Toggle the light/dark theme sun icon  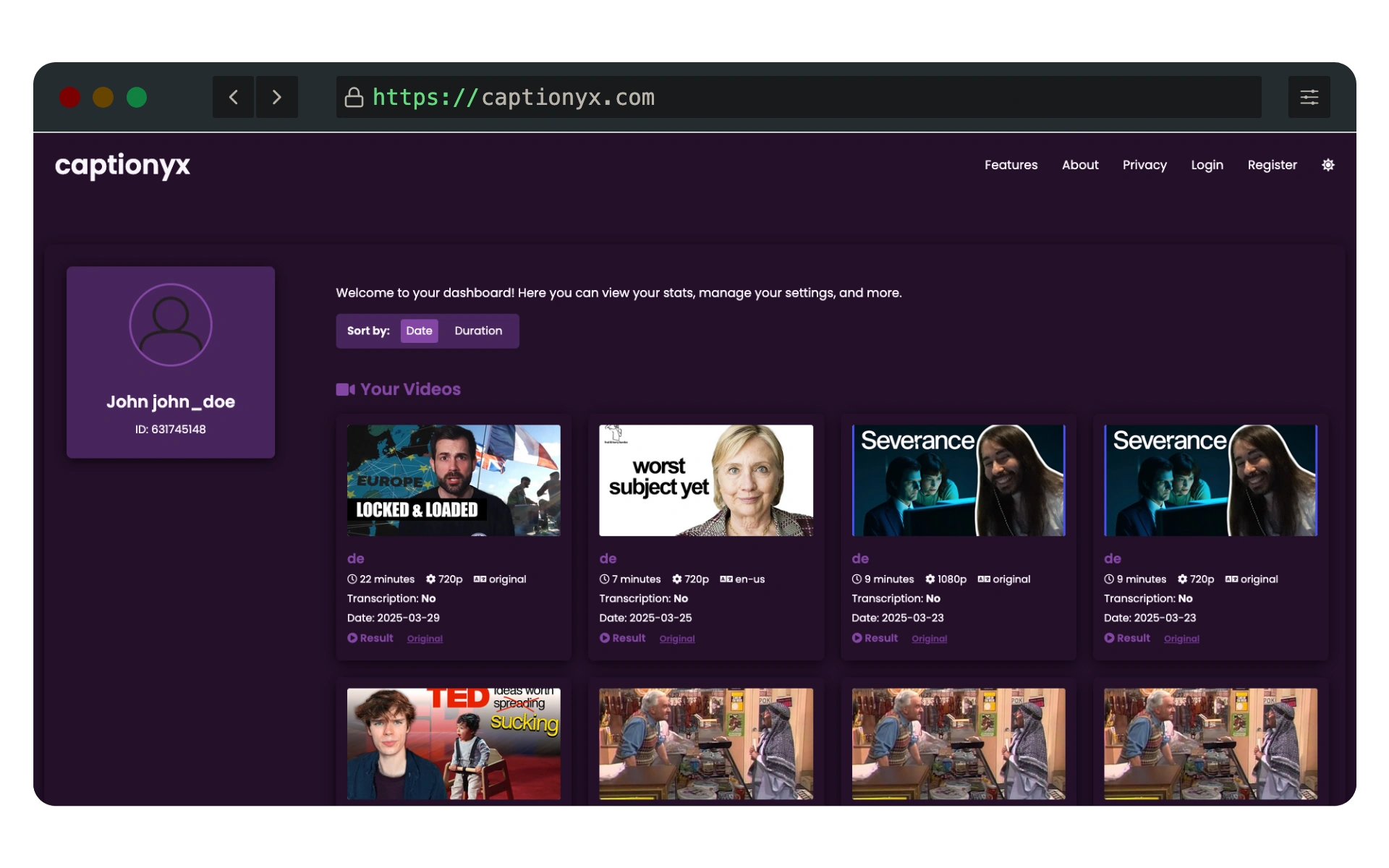pos(1328,165)
